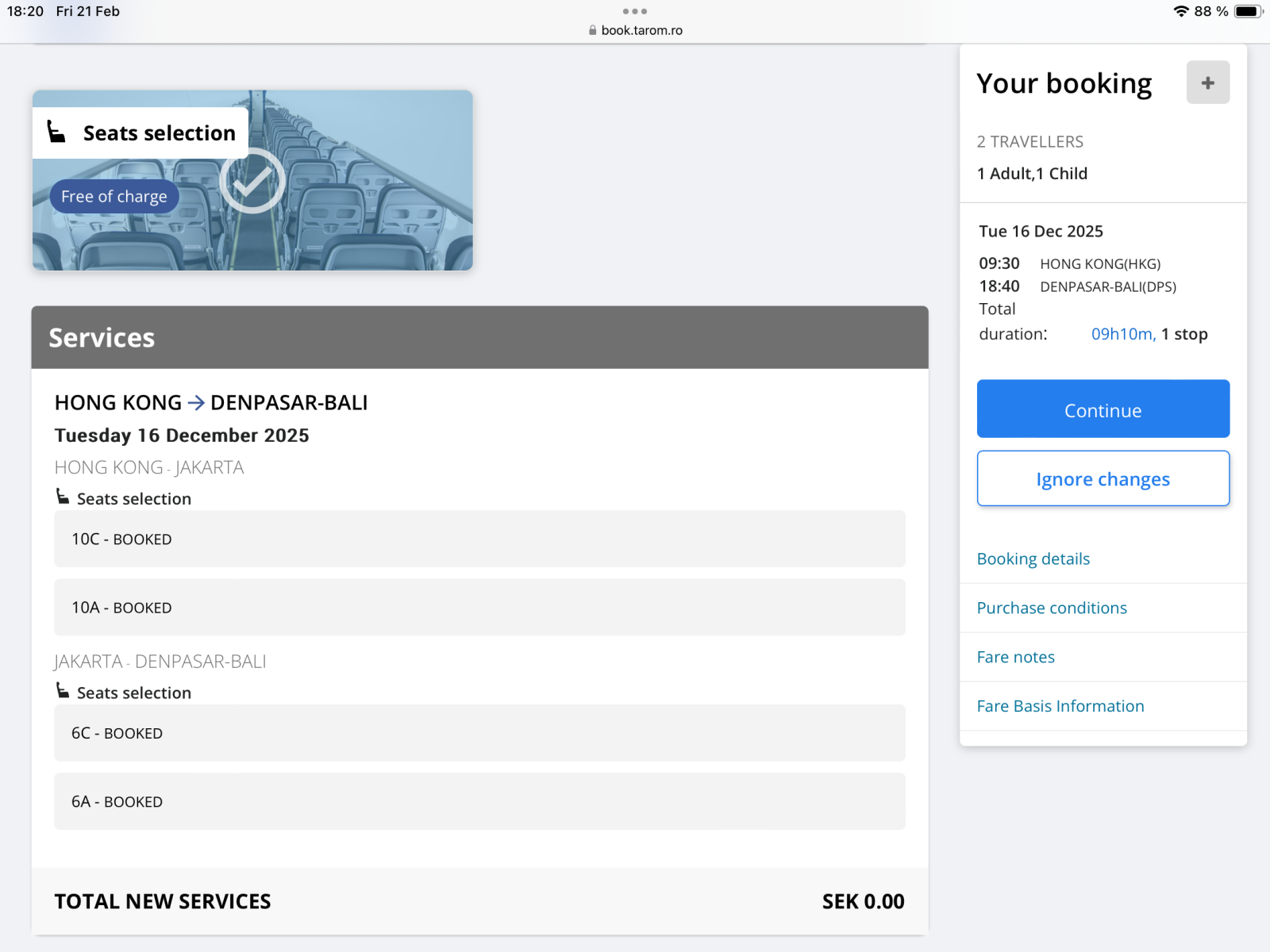Click seat icon for Hong Kong - Jakarta
The height and width of the screenshot is (952, 1270).
tap(63, 497)
